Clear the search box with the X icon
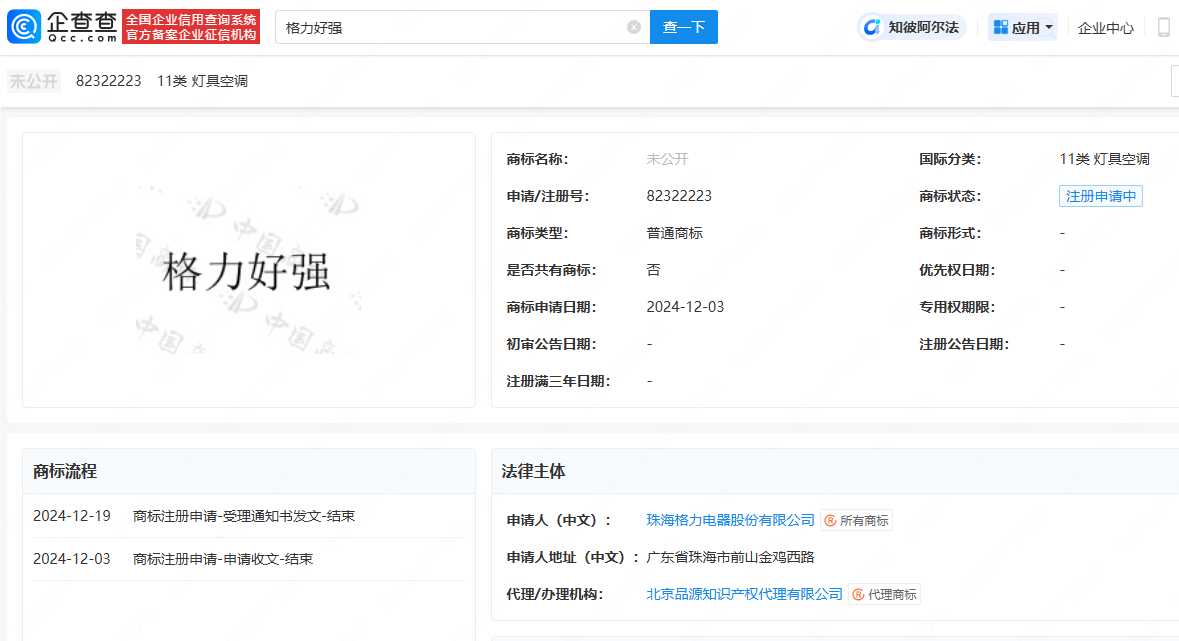The image size is (1179, 641). click(634, 27)
